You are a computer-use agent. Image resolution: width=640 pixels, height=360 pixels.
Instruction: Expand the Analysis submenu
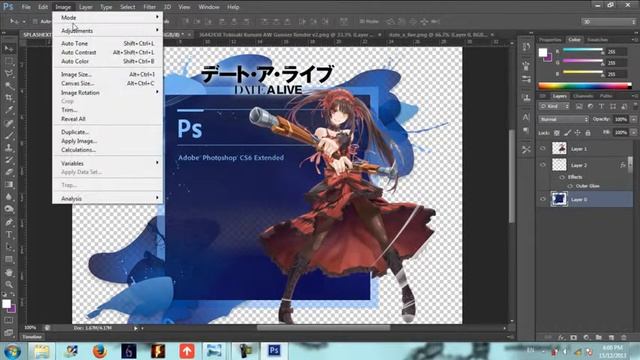(x=108, y=198)
